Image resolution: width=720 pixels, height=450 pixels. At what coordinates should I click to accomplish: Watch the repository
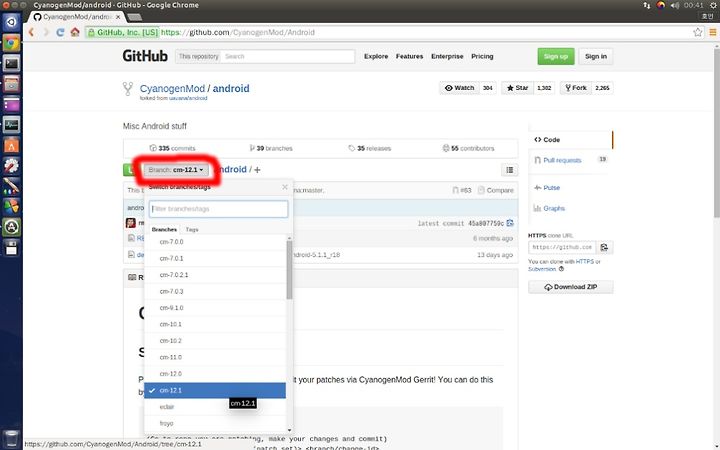459,88
